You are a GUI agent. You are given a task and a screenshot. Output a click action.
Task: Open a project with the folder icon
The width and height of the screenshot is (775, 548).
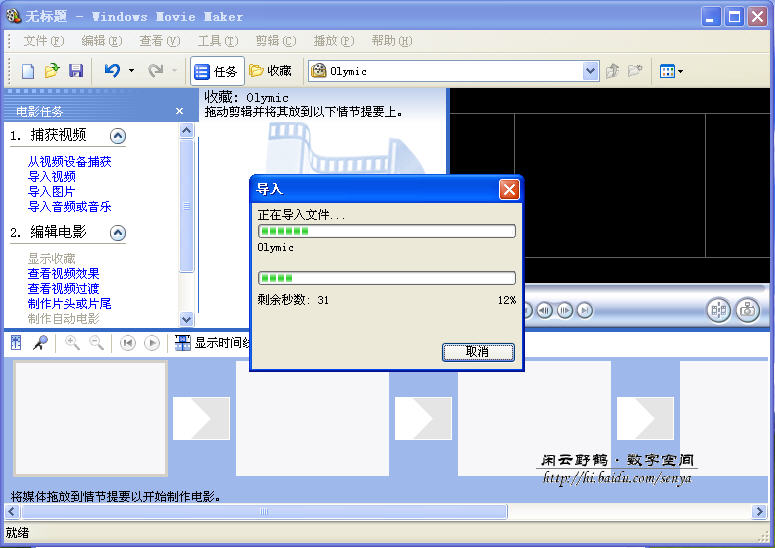(51, 71)
